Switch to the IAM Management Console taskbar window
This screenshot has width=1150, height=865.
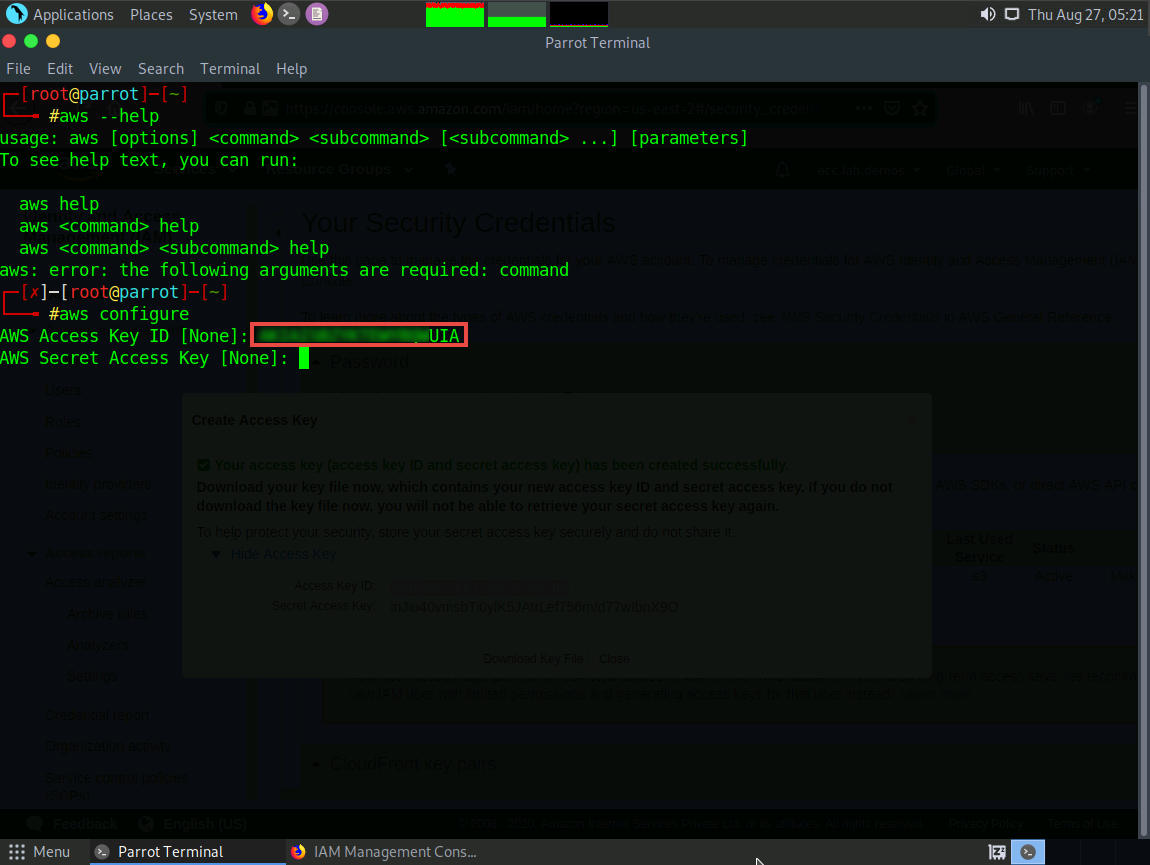pyautogui.click(x=383, y=852)
